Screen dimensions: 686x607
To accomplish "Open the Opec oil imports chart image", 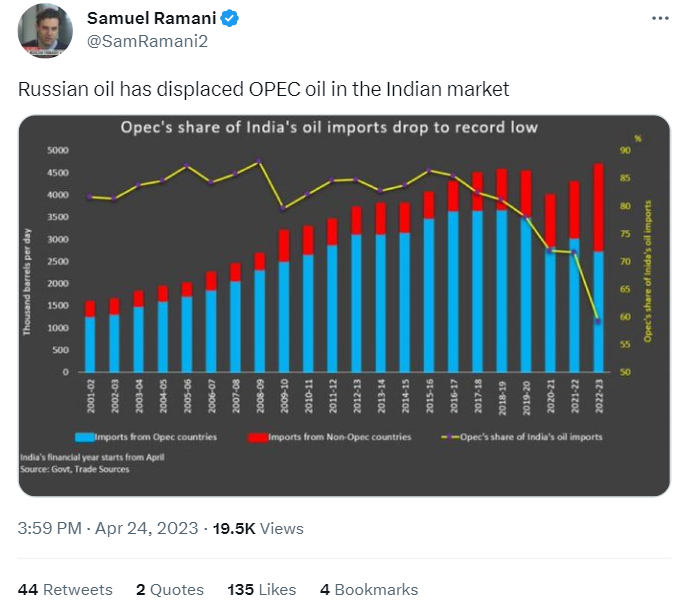I will (x=343, y=305).
